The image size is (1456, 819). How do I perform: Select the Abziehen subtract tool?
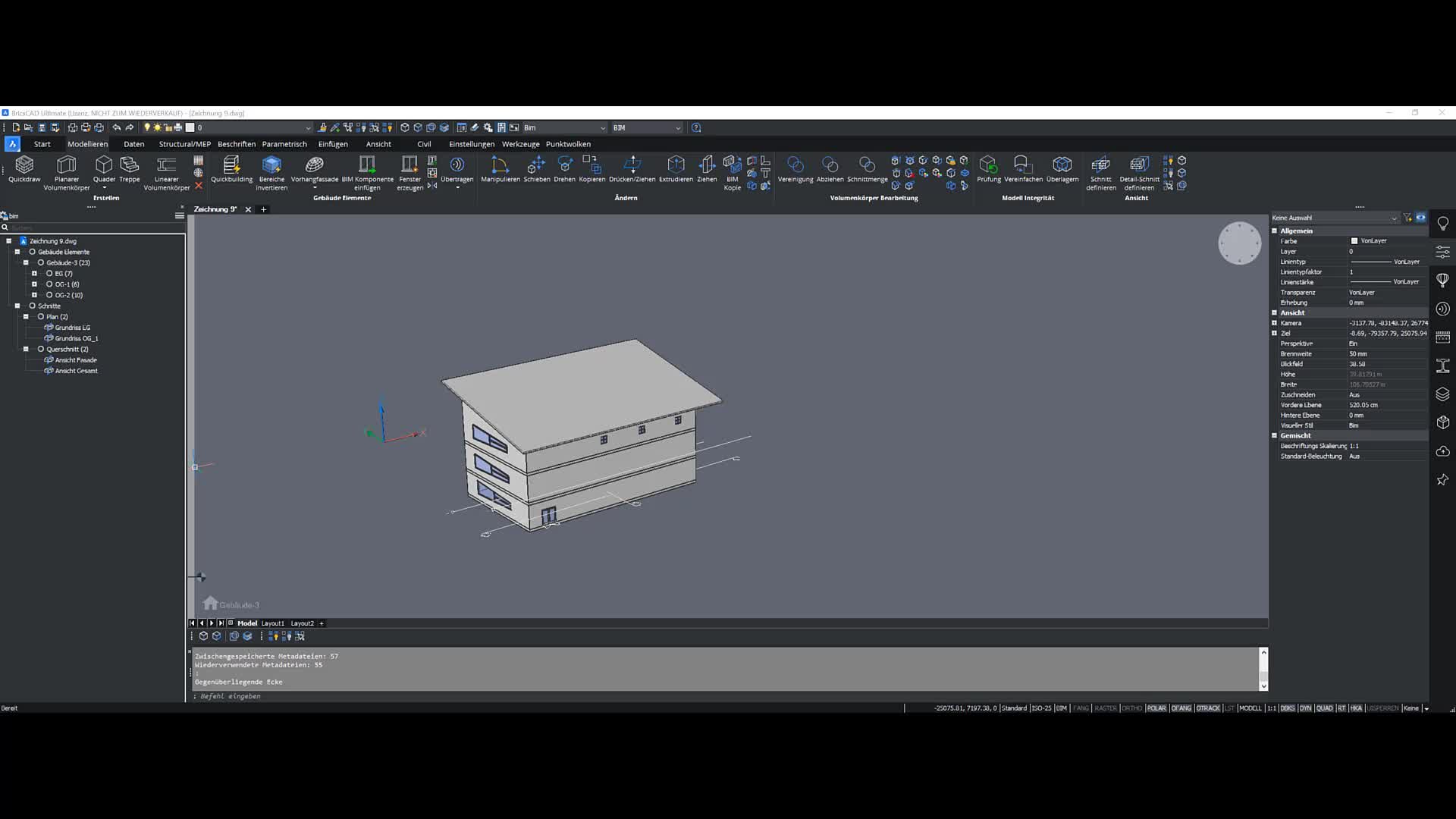coord(830,170)
